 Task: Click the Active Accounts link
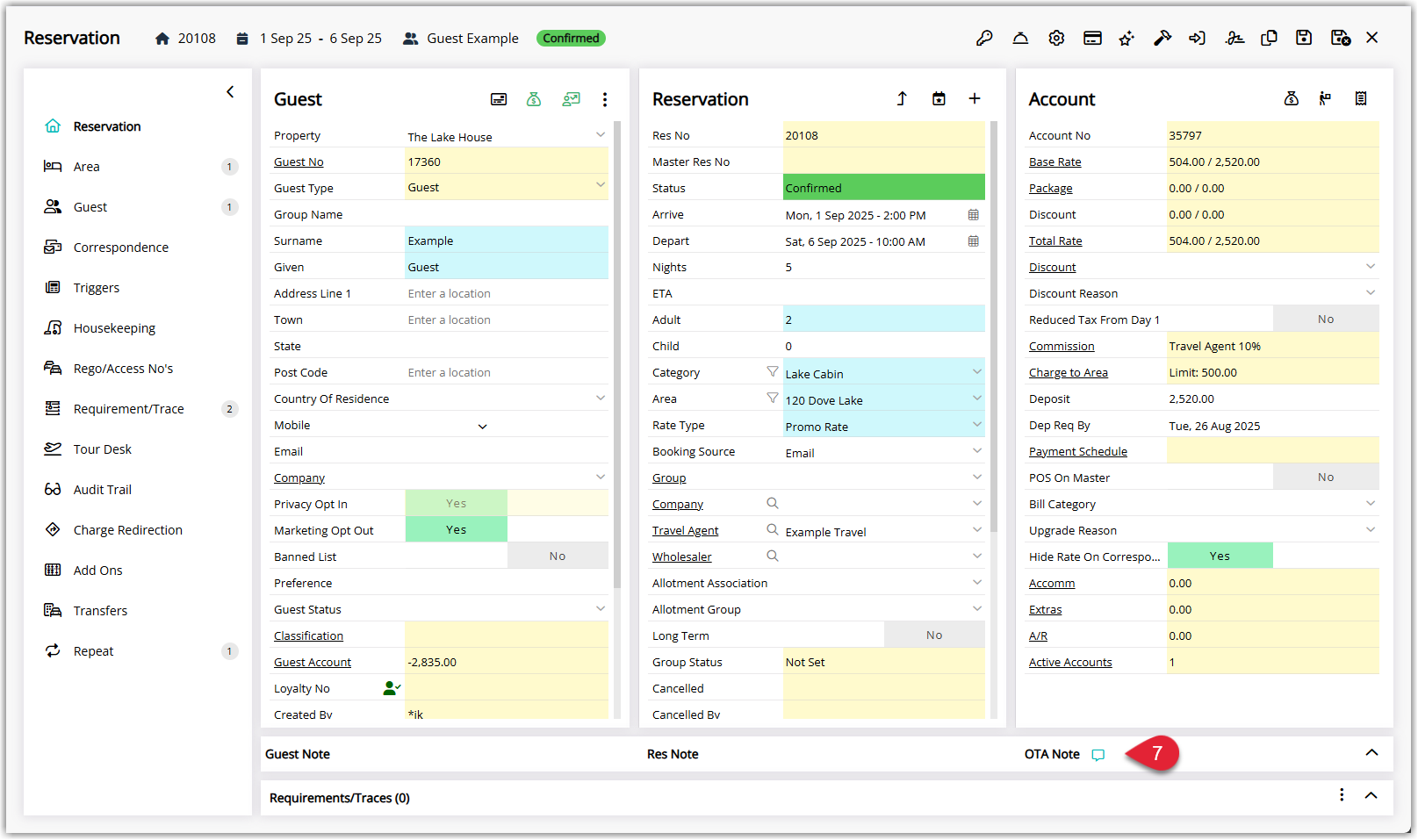point(1070,662)
